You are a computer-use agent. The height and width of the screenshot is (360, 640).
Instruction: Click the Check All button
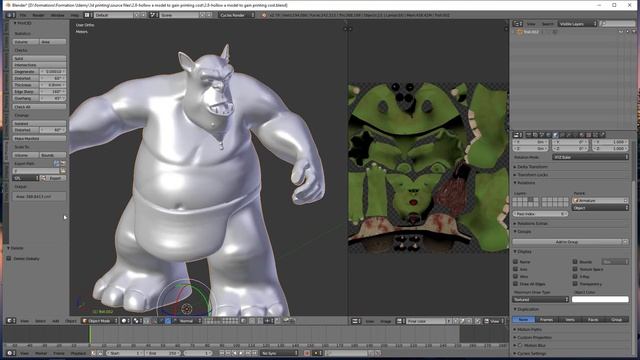tap(39, 107)
